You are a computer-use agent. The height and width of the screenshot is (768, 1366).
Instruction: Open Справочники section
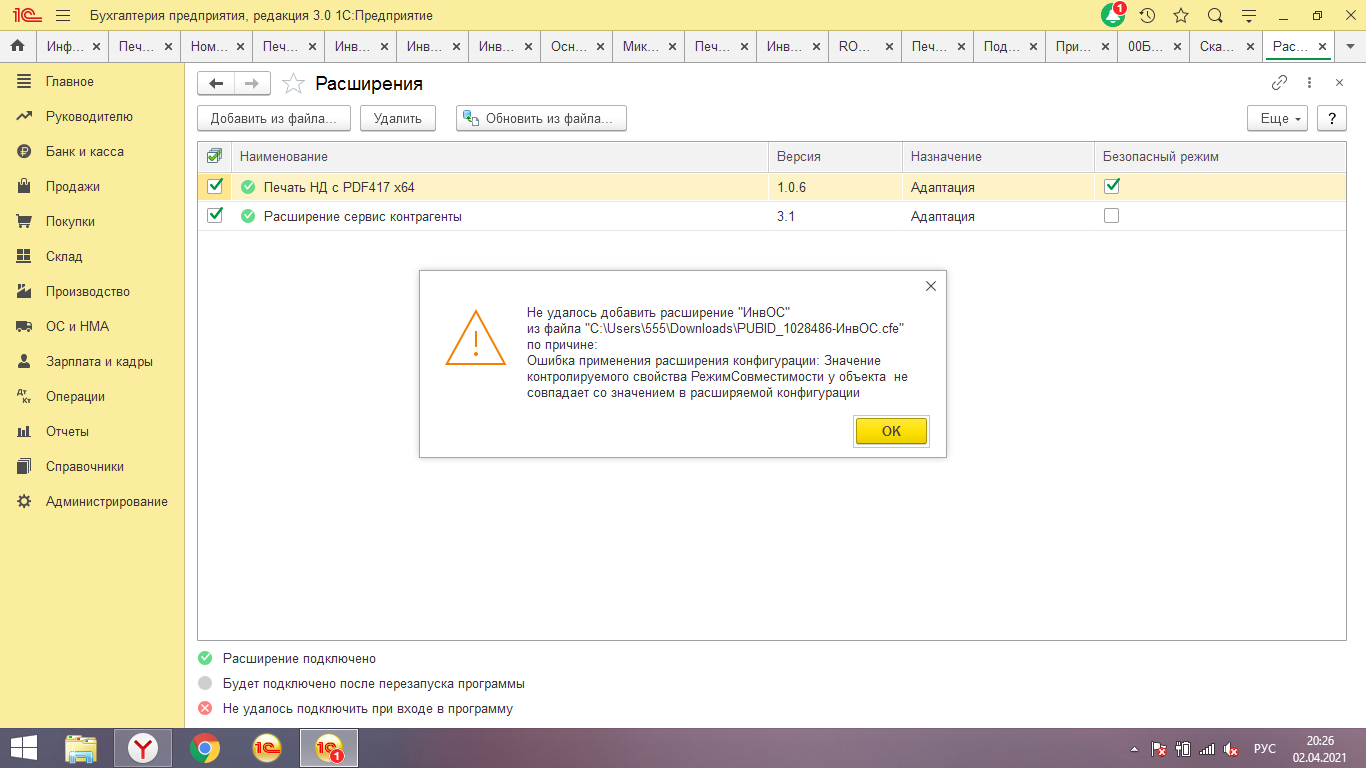[85, 466]
